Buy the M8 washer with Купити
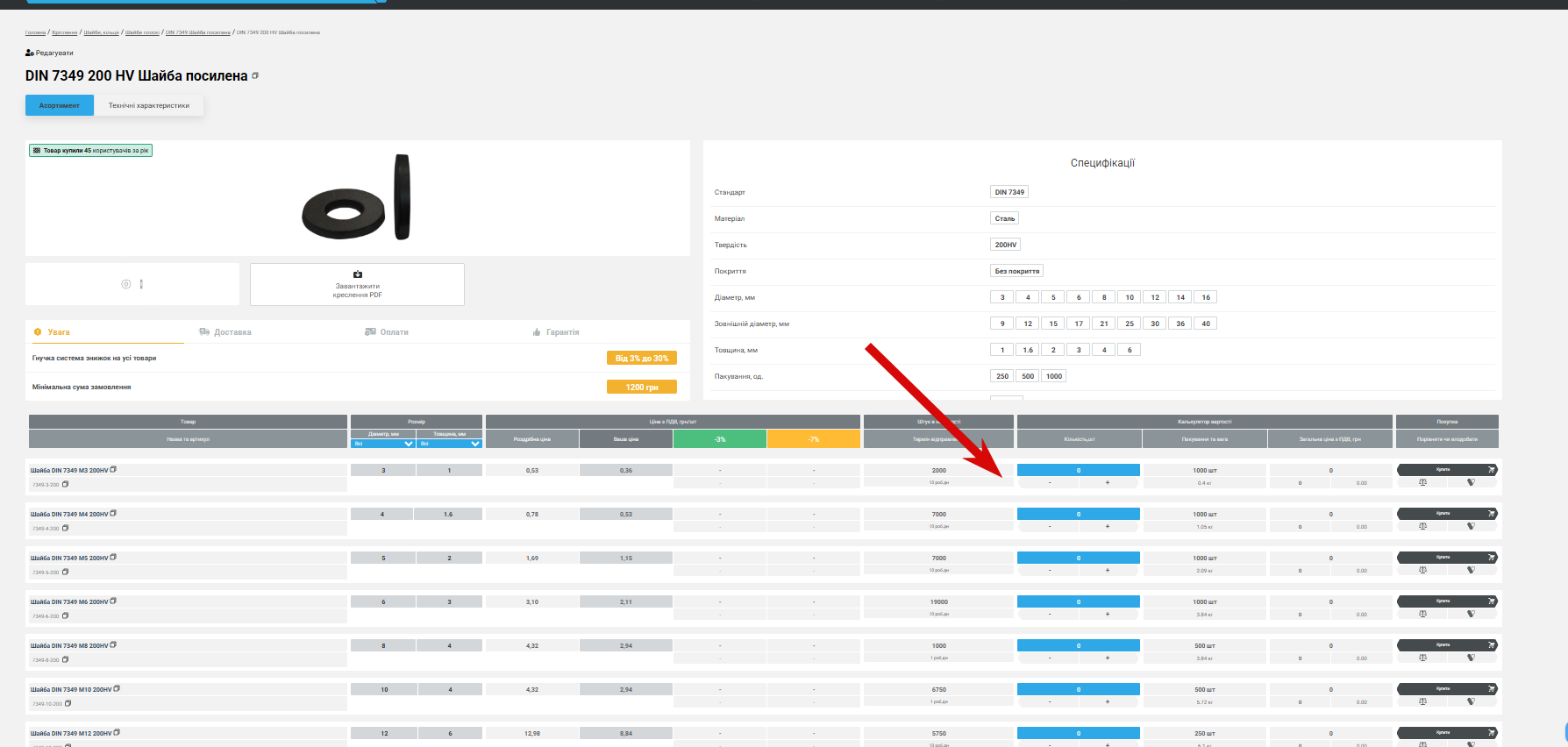The height and width of the screenshot is (747, 1568). 1447,645
